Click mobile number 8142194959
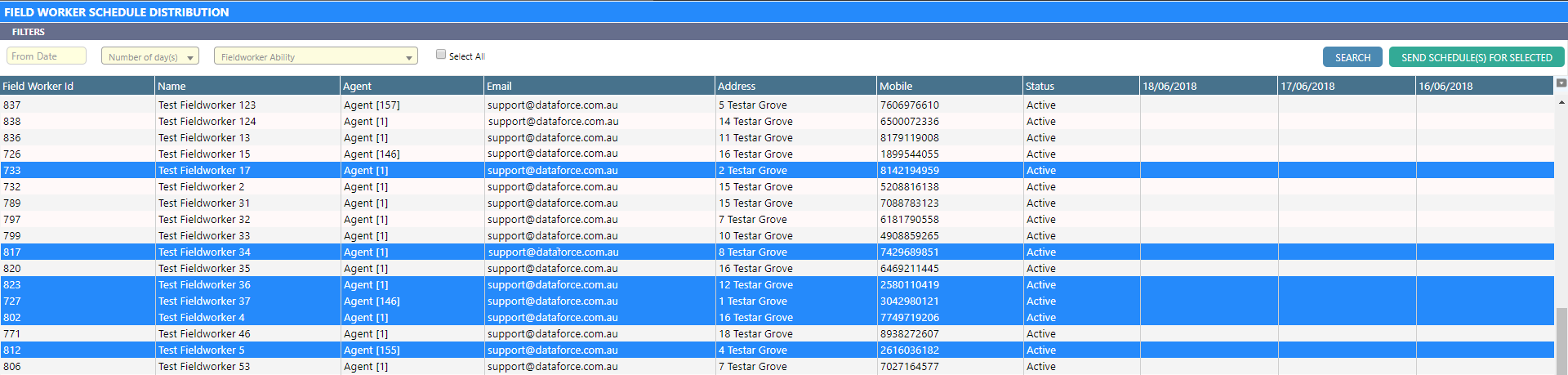 click(910, 170)
